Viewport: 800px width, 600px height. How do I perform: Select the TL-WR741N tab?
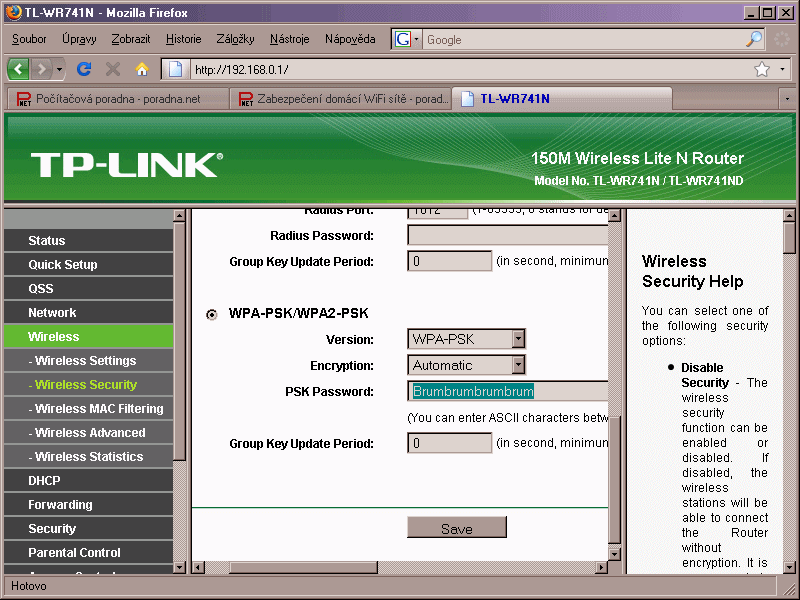click(x=562, y=98)
